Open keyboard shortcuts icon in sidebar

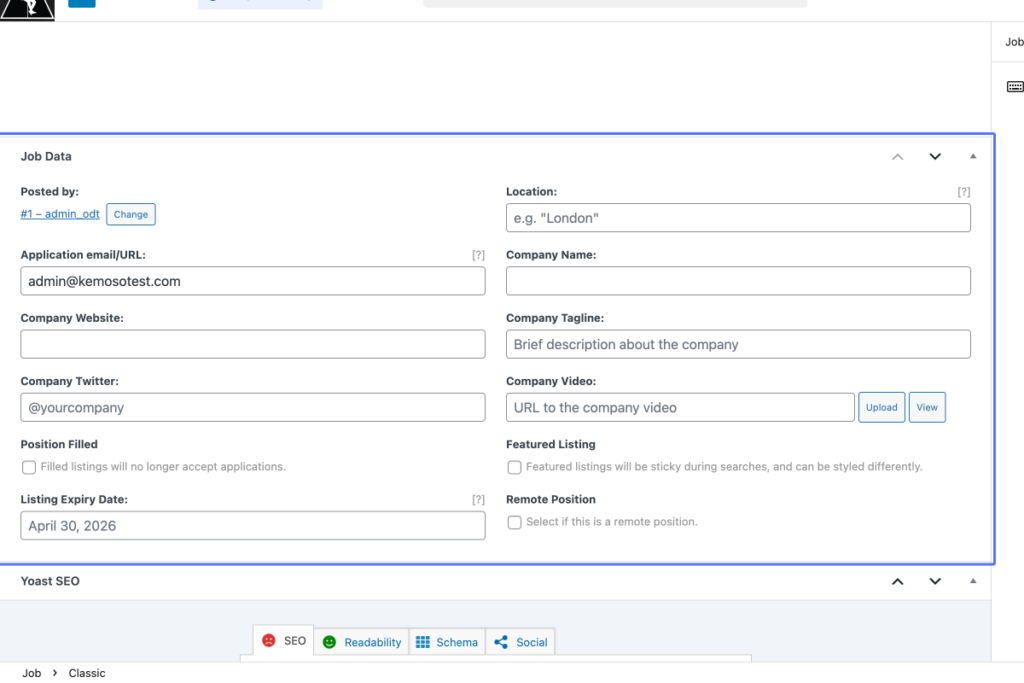coord(1015,87)
